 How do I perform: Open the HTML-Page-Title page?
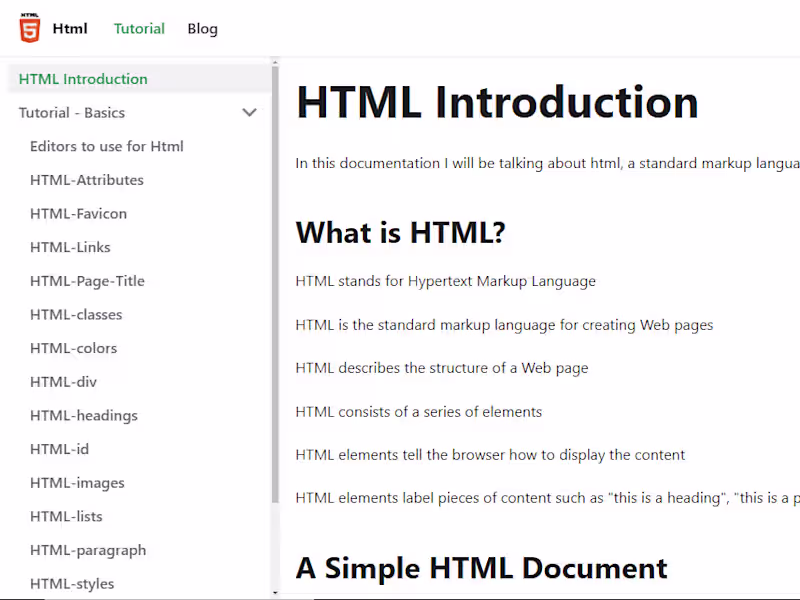pyautogui.click(x=87, y=281)
